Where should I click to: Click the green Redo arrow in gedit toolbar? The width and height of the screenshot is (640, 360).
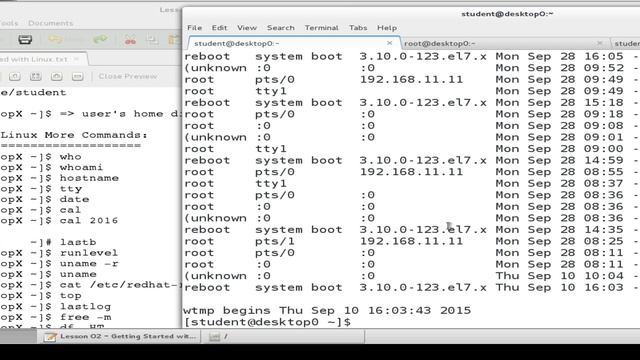pyautogui.click(x=100, y=39)
